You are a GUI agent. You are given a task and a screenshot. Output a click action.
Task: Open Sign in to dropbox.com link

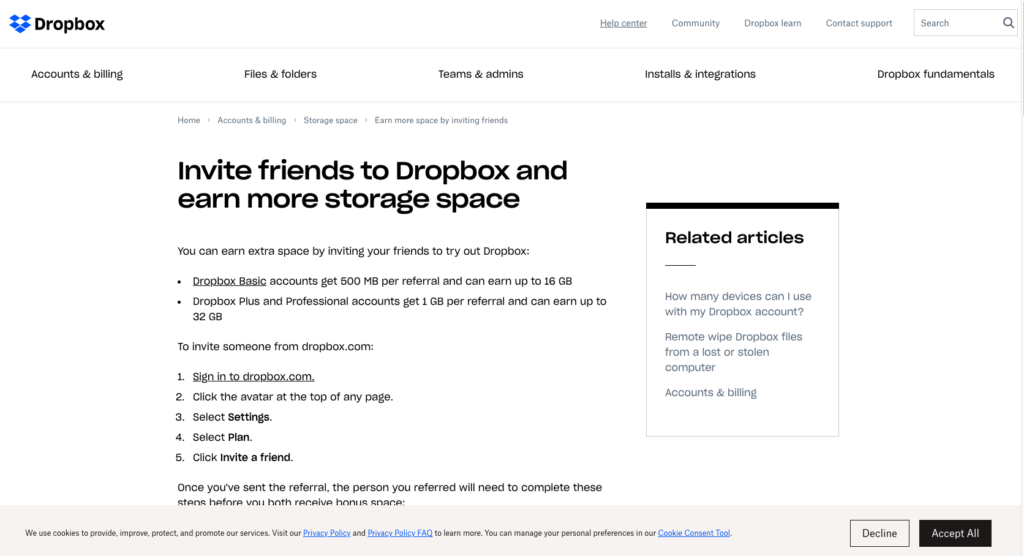253,376
